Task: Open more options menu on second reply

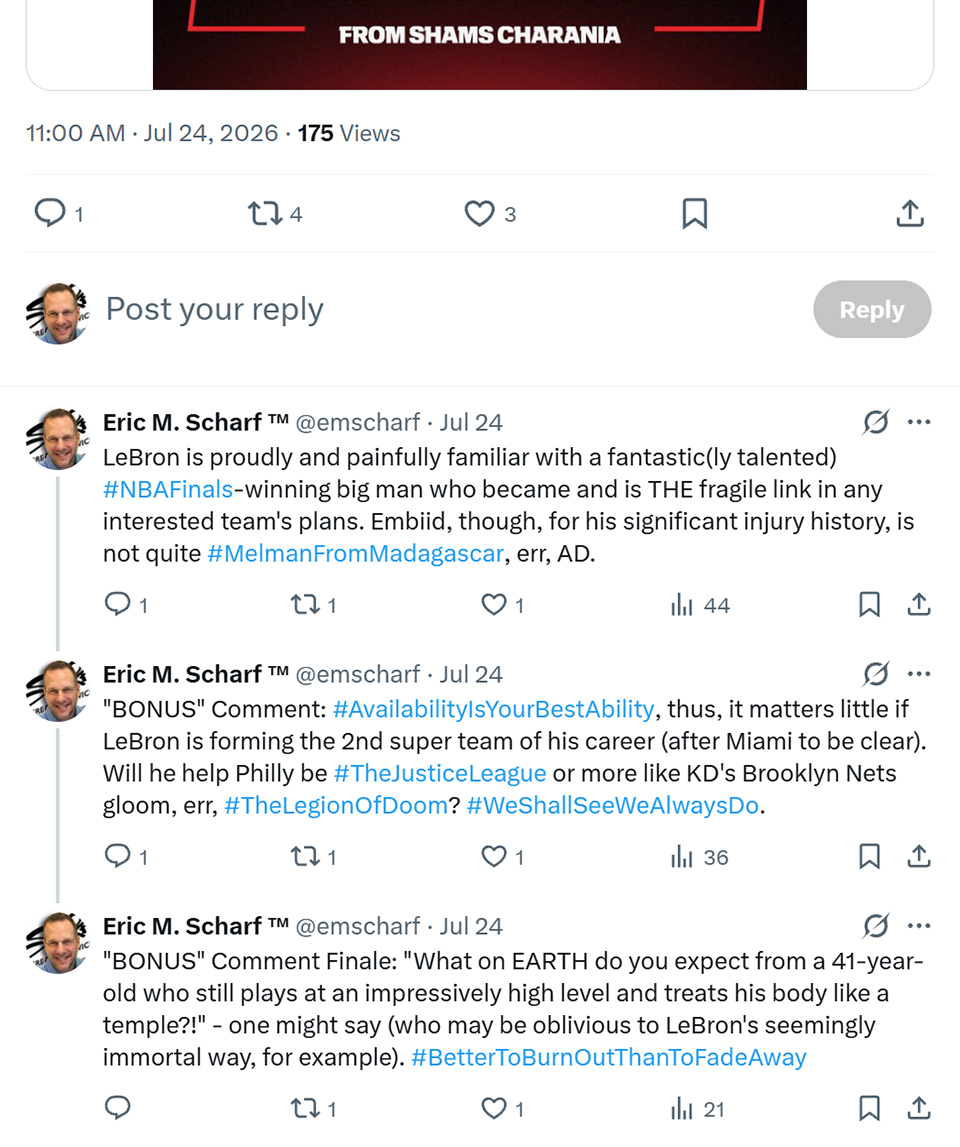Action: pyautogui.click(x=918, y=674)
